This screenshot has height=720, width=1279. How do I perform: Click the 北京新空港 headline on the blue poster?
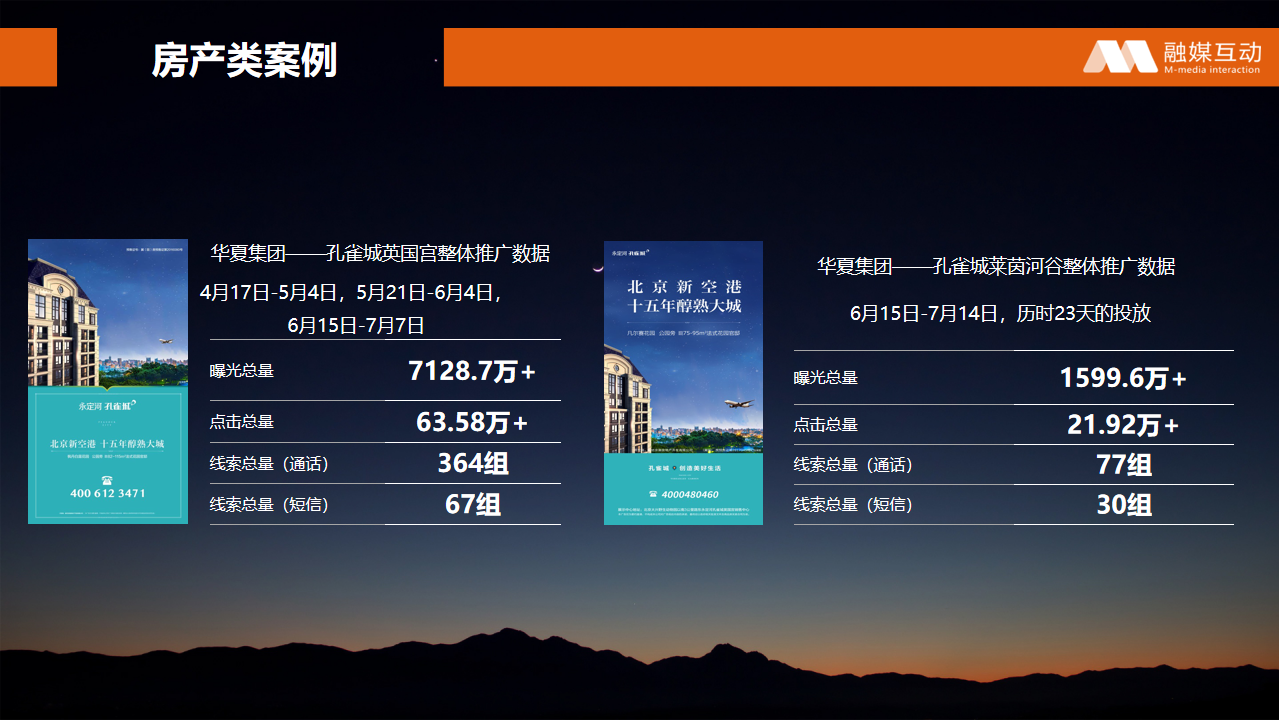(x=683, y=285)
